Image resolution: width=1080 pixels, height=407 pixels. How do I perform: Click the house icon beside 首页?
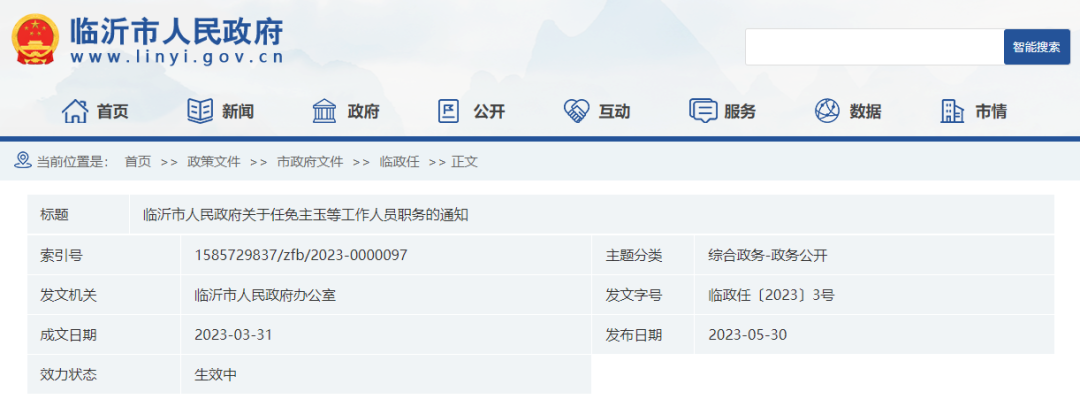pos(75,111)
